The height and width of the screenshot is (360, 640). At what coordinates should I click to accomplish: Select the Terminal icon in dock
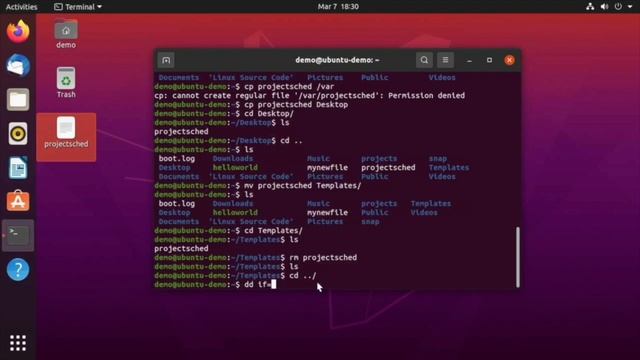pos(18,236)
